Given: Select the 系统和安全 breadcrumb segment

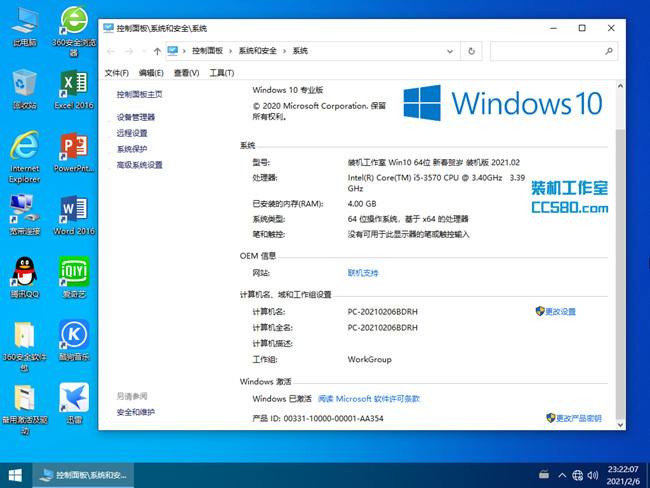Looking at the screenshot, I should [x=257, y=51].
